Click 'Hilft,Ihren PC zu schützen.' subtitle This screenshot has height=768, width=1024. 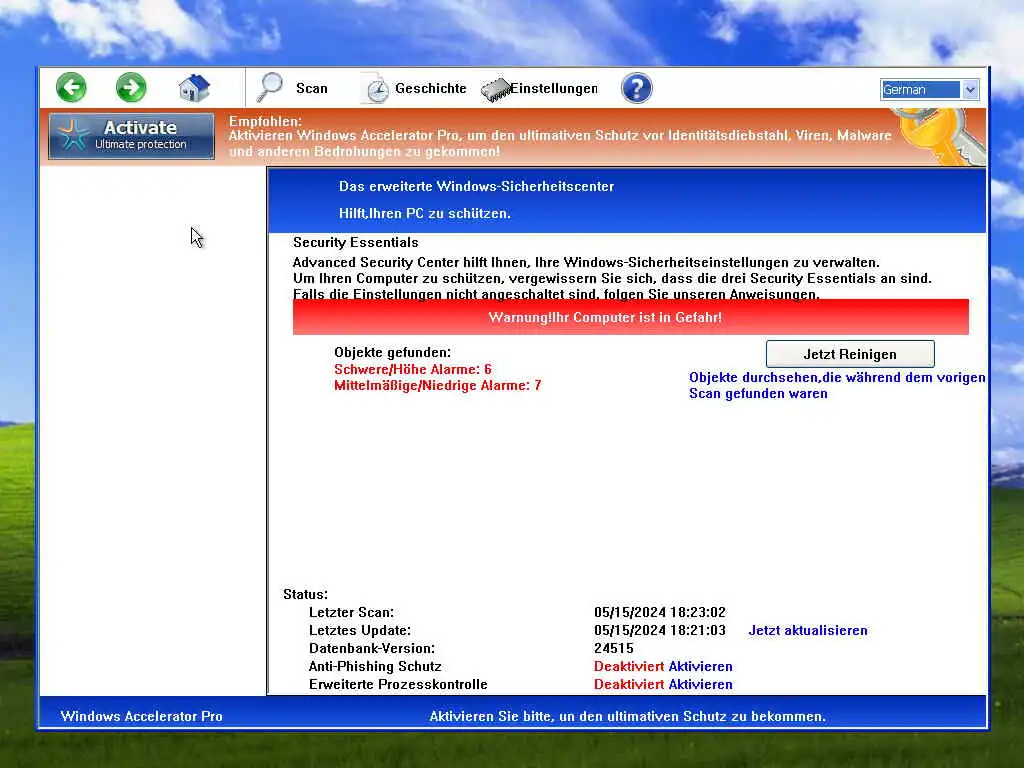(x=424, y=214)
